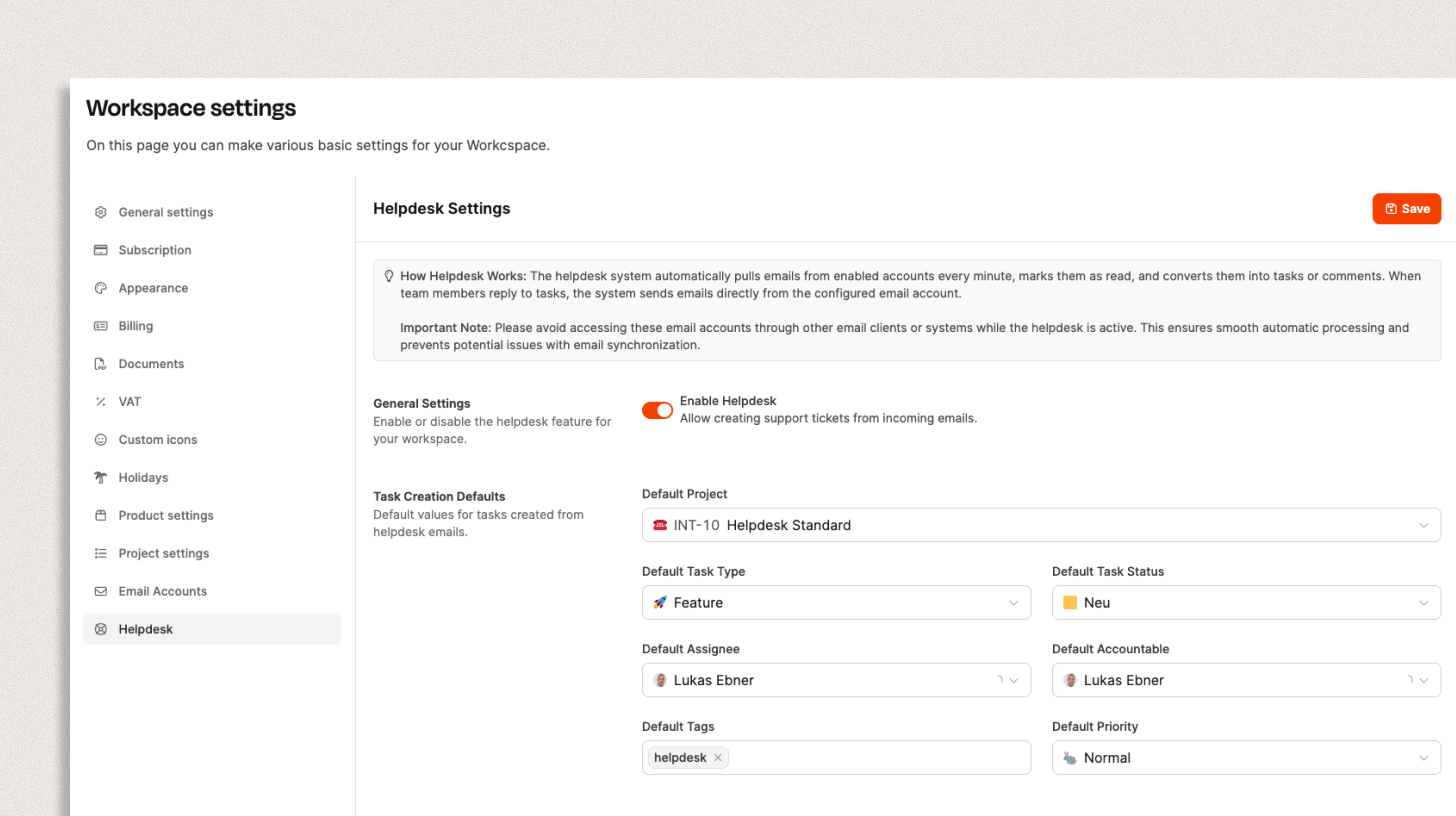Remove the helpdesk tag with the x
The width and height of the screenshot is (1456, 816).
[x=718, y=758]
